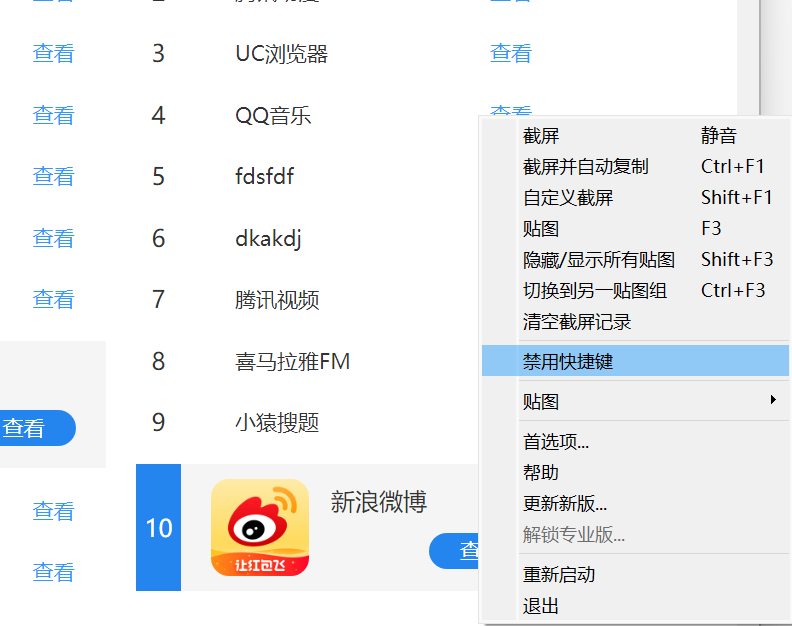Click 清空截屏记录 menu entry
Screen dimensions: 792x626
[x=635, y=322]
